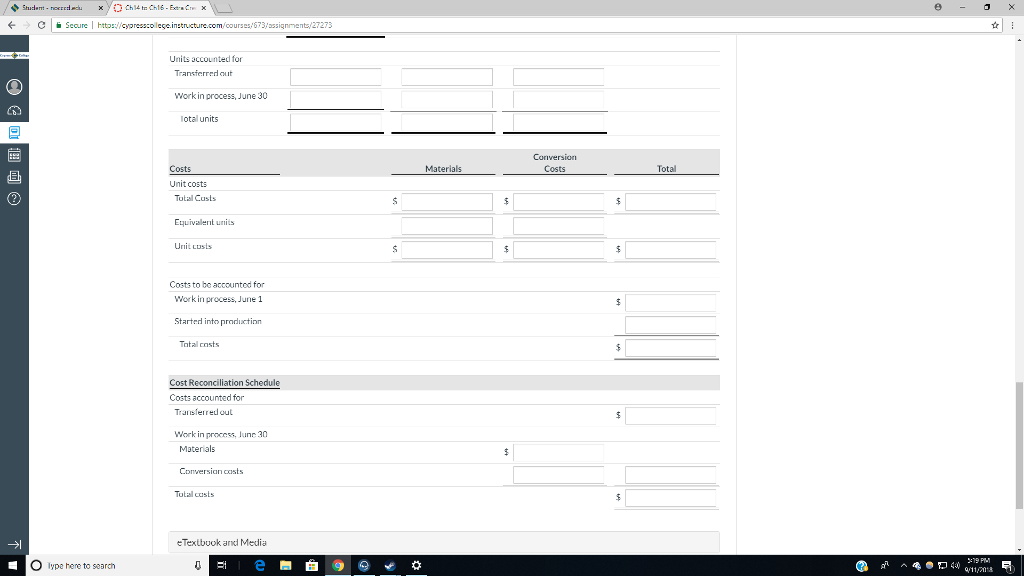The width and height of the screenshot is (1024, 576).
Task: Click Conversion costs total-column input
Action: click(670, 475)
